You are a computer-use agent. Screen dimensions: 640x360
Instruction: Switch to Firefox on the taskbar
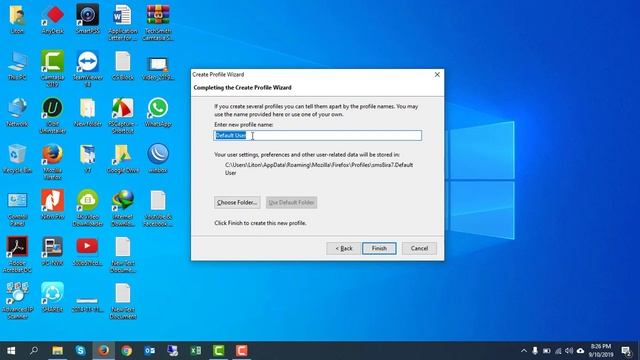pyautogui.click(x=103, y=351)
